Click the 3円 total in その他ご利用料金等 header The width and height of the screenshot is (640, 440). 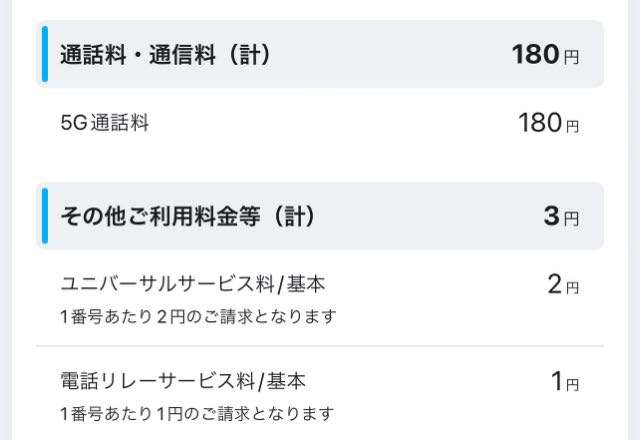[561, 216]
